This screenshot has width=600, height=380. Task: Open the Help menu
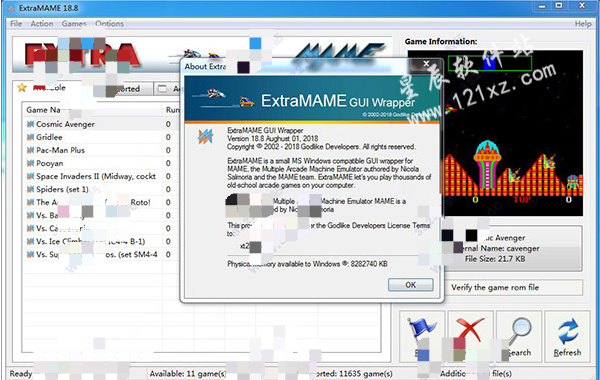coord(583,24)
